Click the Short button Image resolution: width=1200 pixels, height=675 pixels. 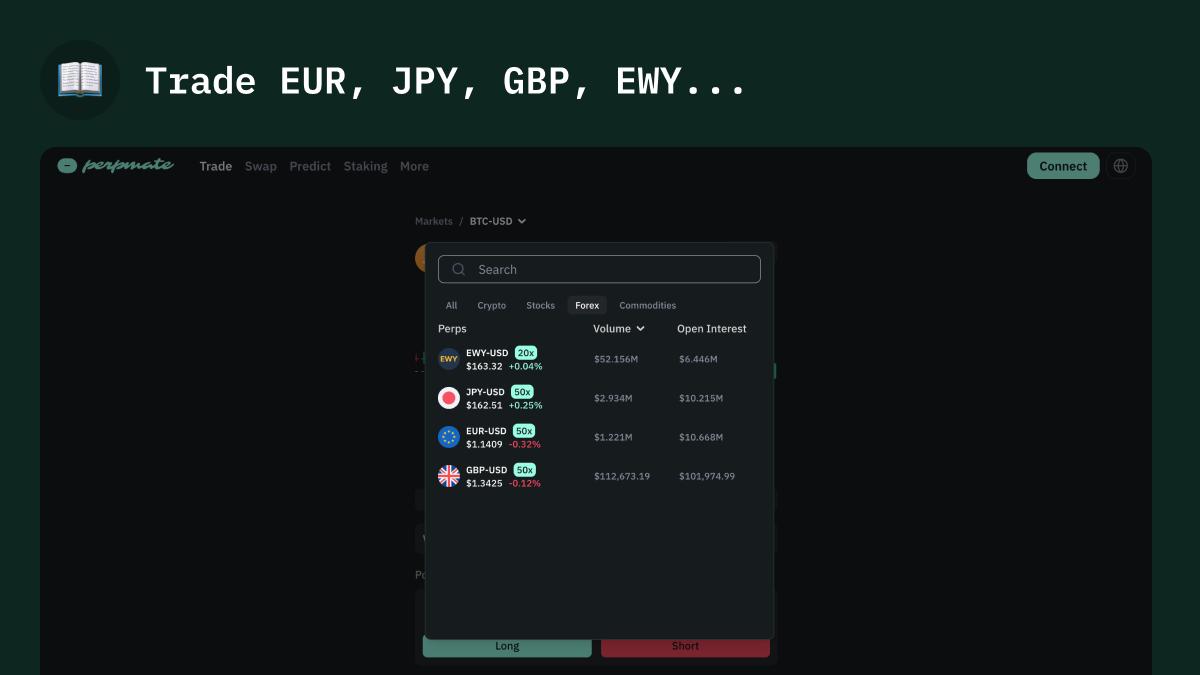(x=685, y=646)
